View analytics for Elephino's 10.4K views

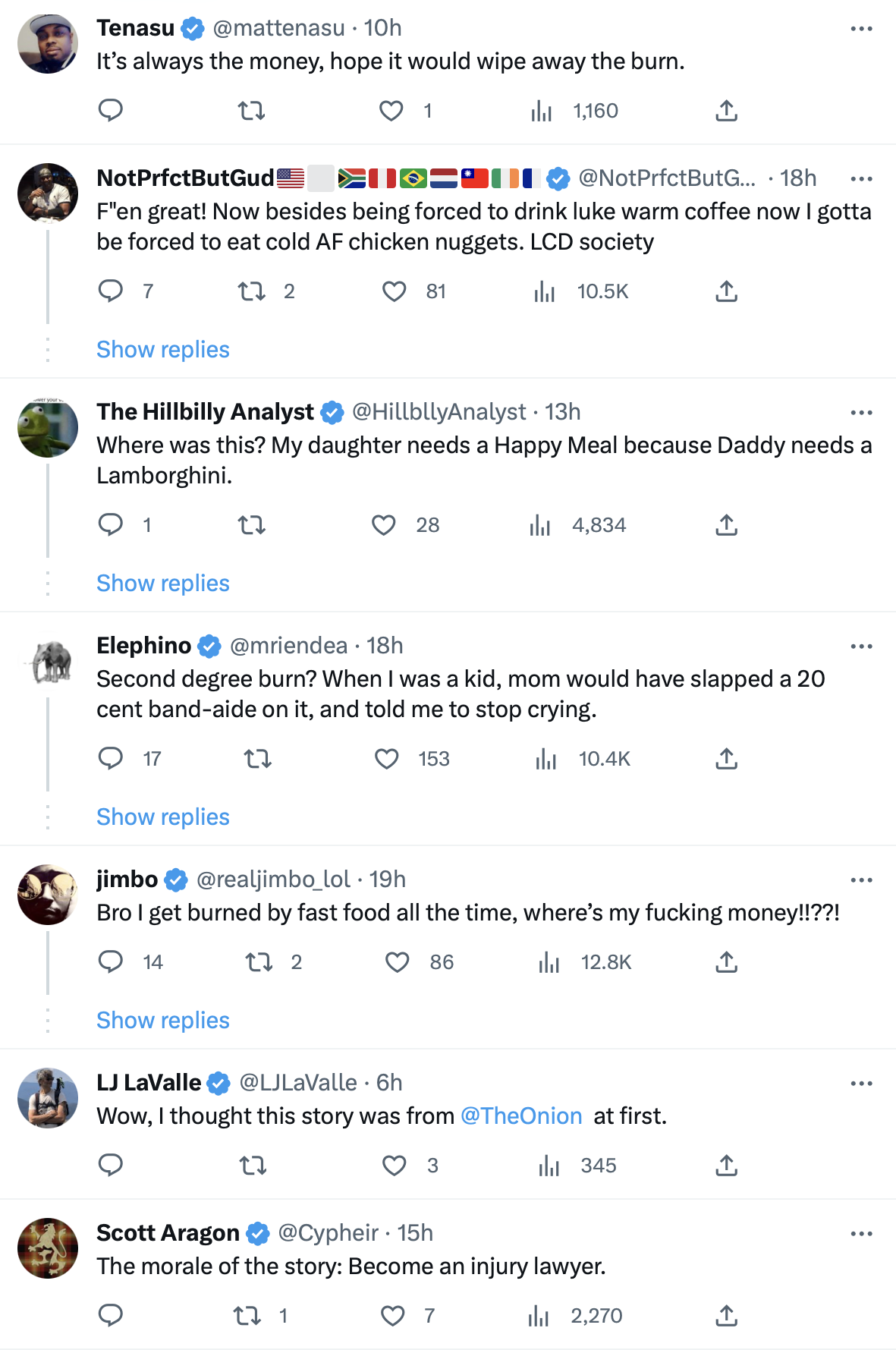(546, 759)
